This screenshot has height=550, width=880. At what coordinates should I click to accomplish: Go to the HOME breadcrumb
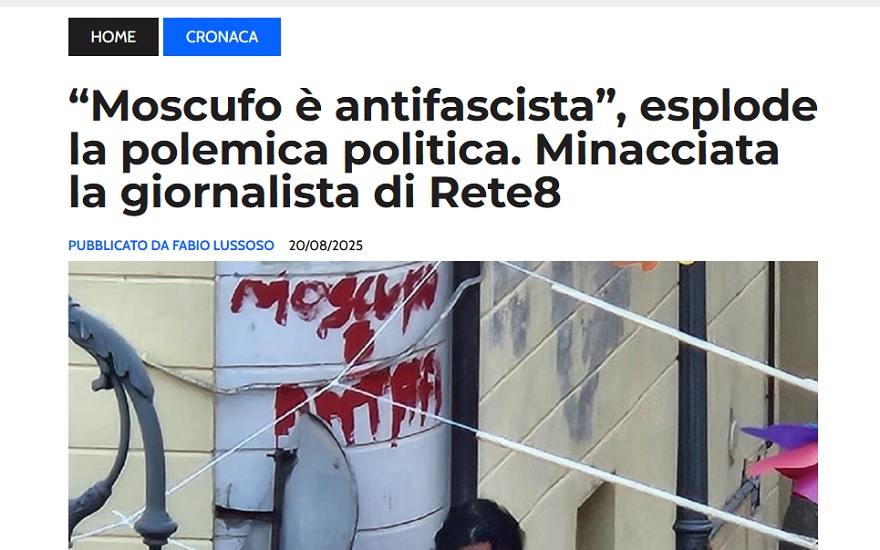coord(113,37)
